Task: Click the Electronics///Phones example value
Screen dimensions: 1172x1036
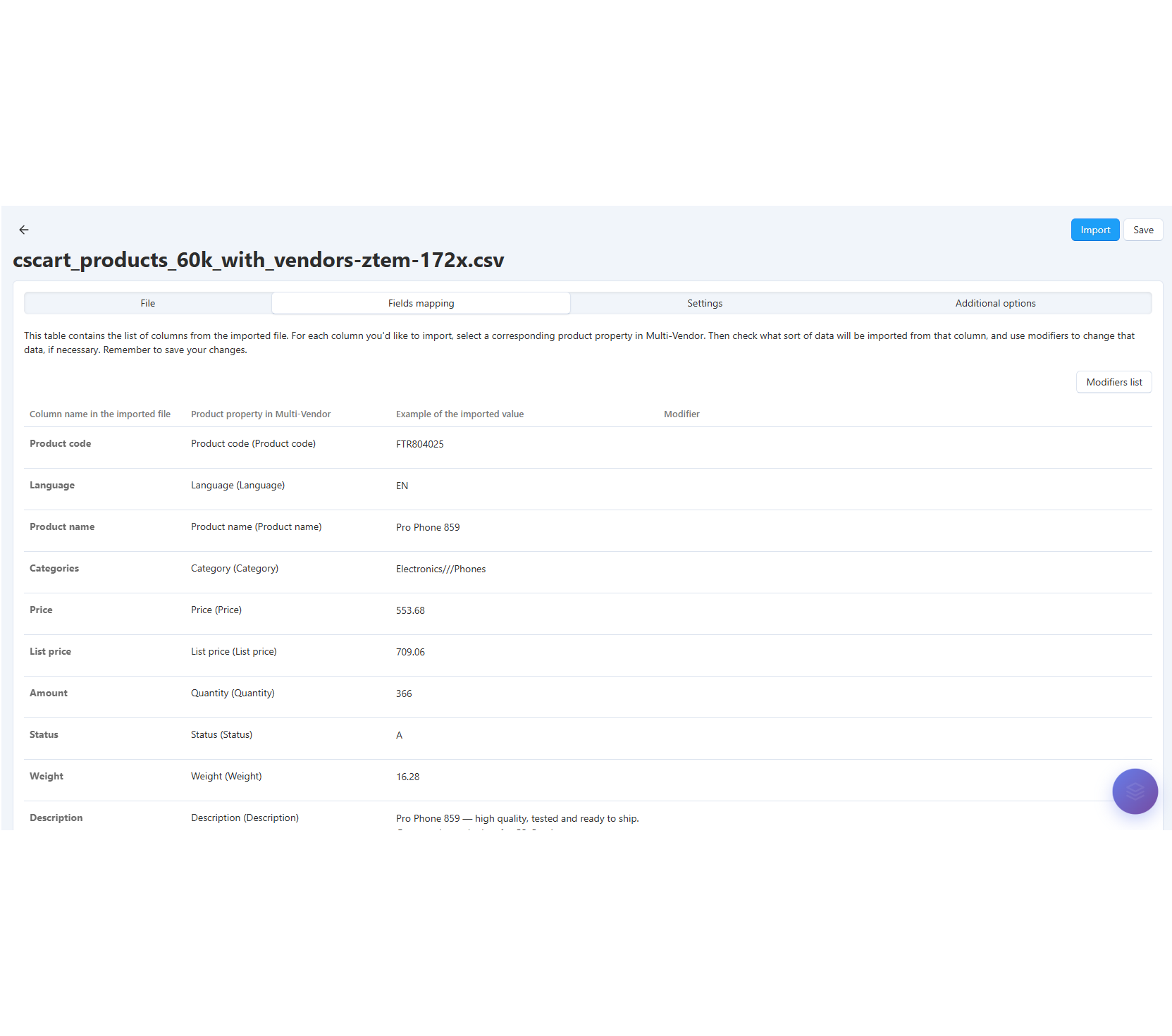Action: point(440,569)
